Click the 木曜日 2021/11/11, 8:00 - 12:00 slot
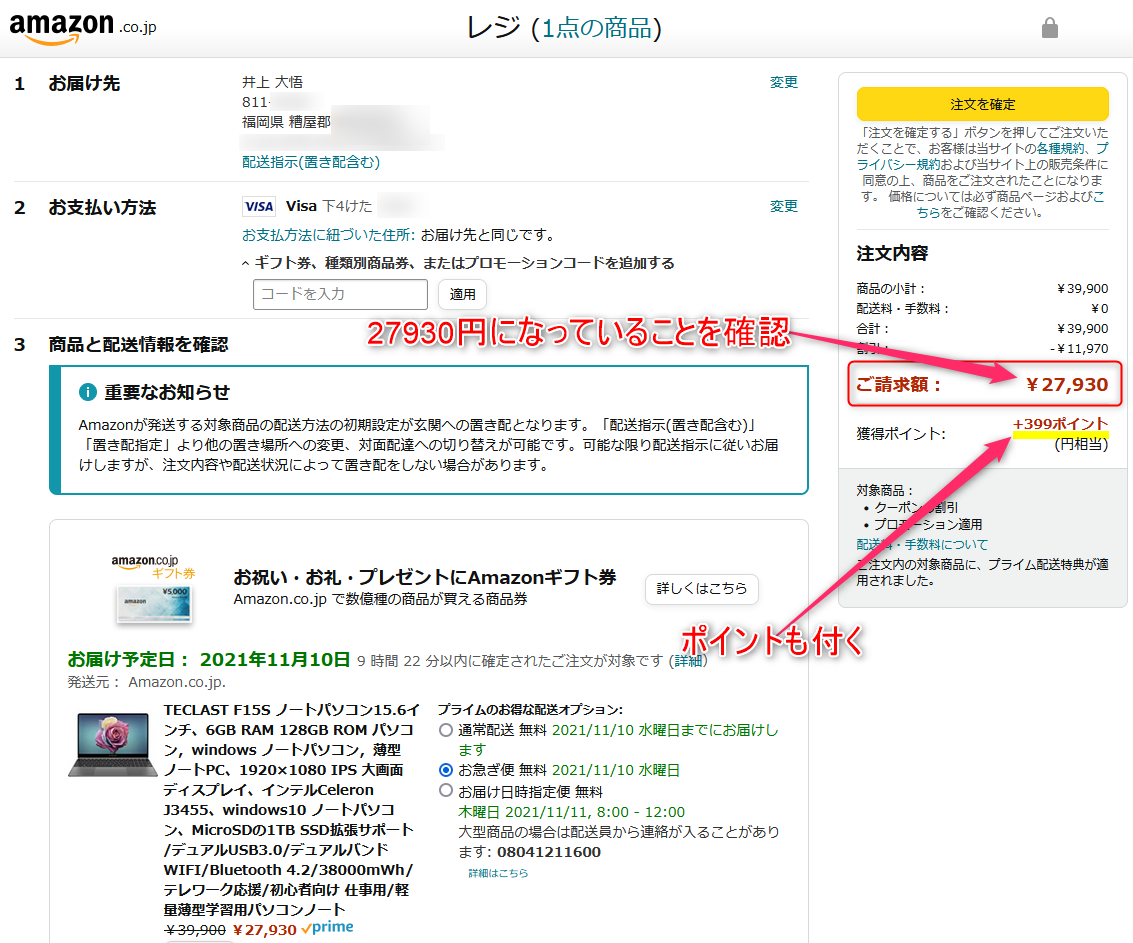The image size is (1133, 943). (571, 812)
